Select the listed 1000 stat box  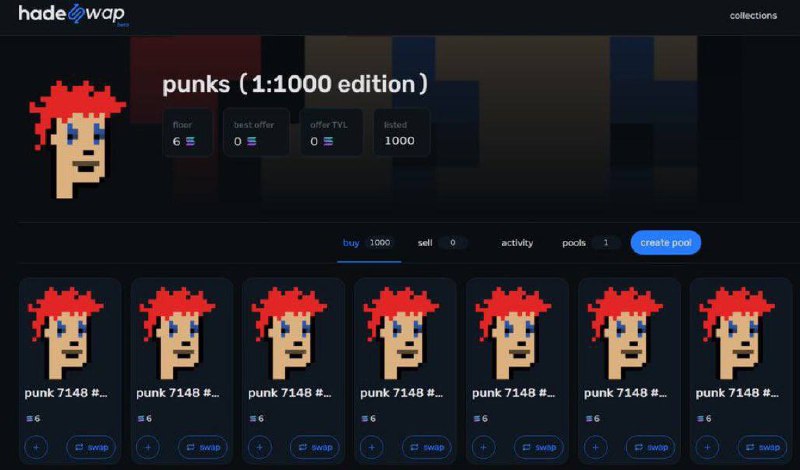coord(402,133)
